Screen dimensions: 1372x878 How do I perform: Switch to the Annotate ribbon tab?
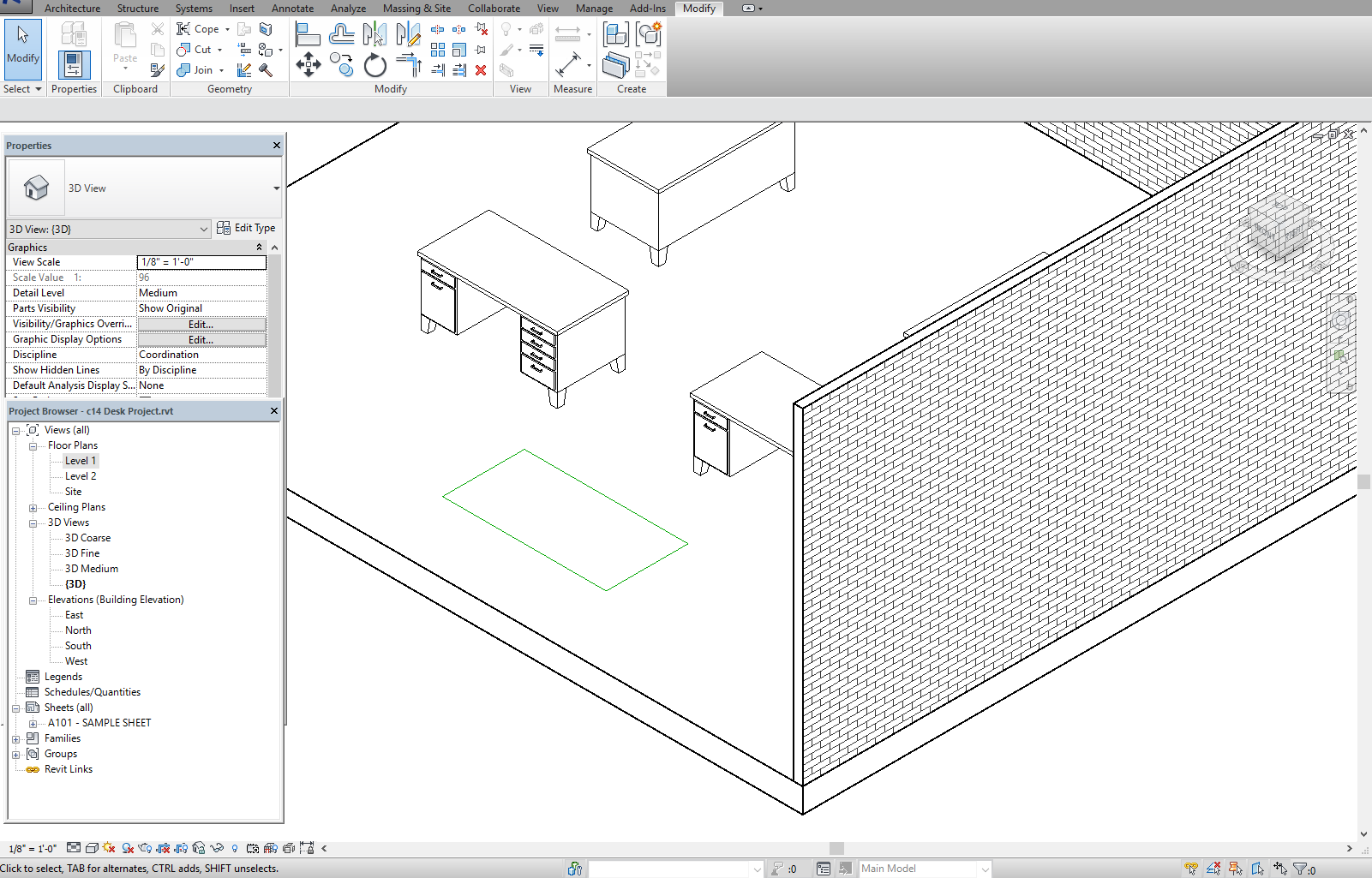292,9
